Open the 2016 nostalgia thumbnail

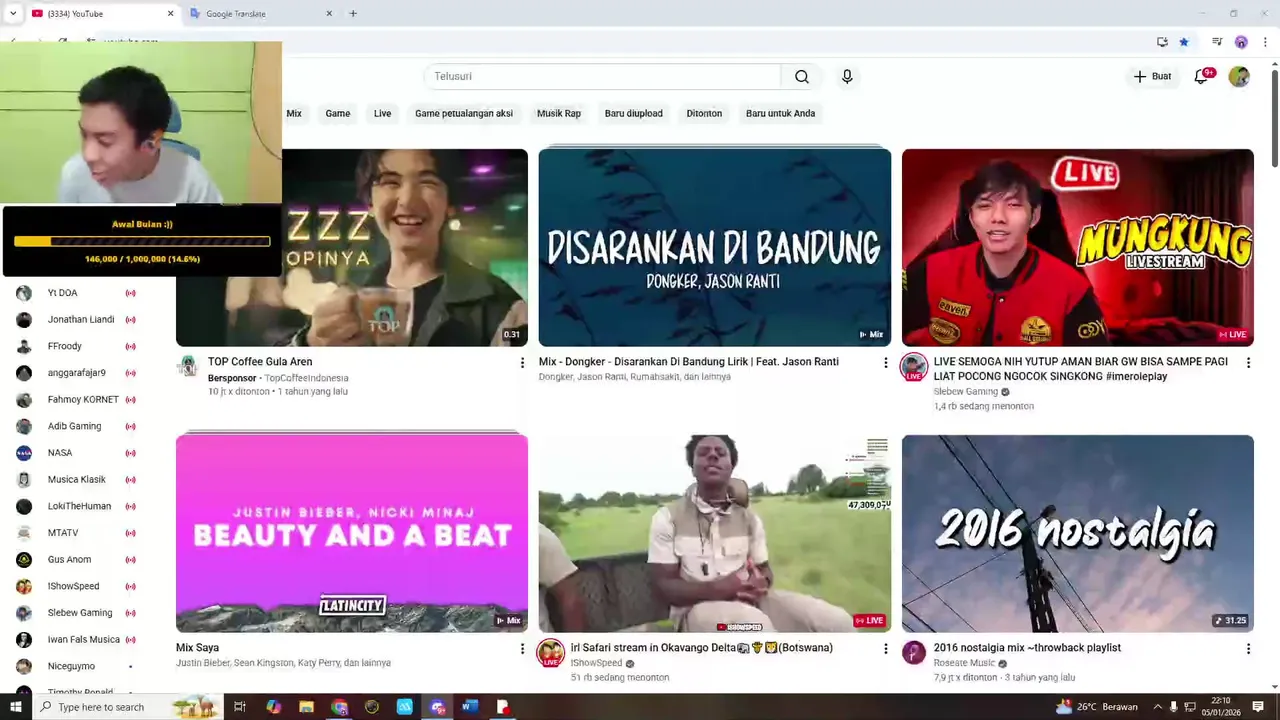pyautogui.click(x=1078, y=534)
